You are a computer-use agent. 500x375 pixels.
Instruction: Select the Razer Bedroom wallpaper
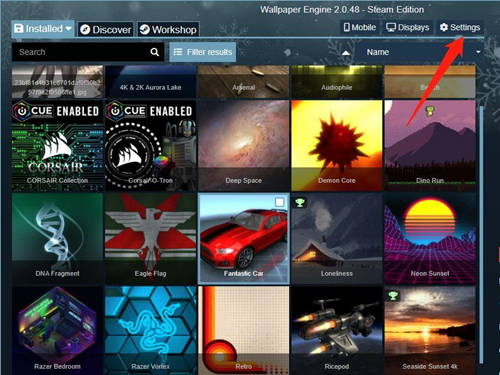tap(57, 331)
